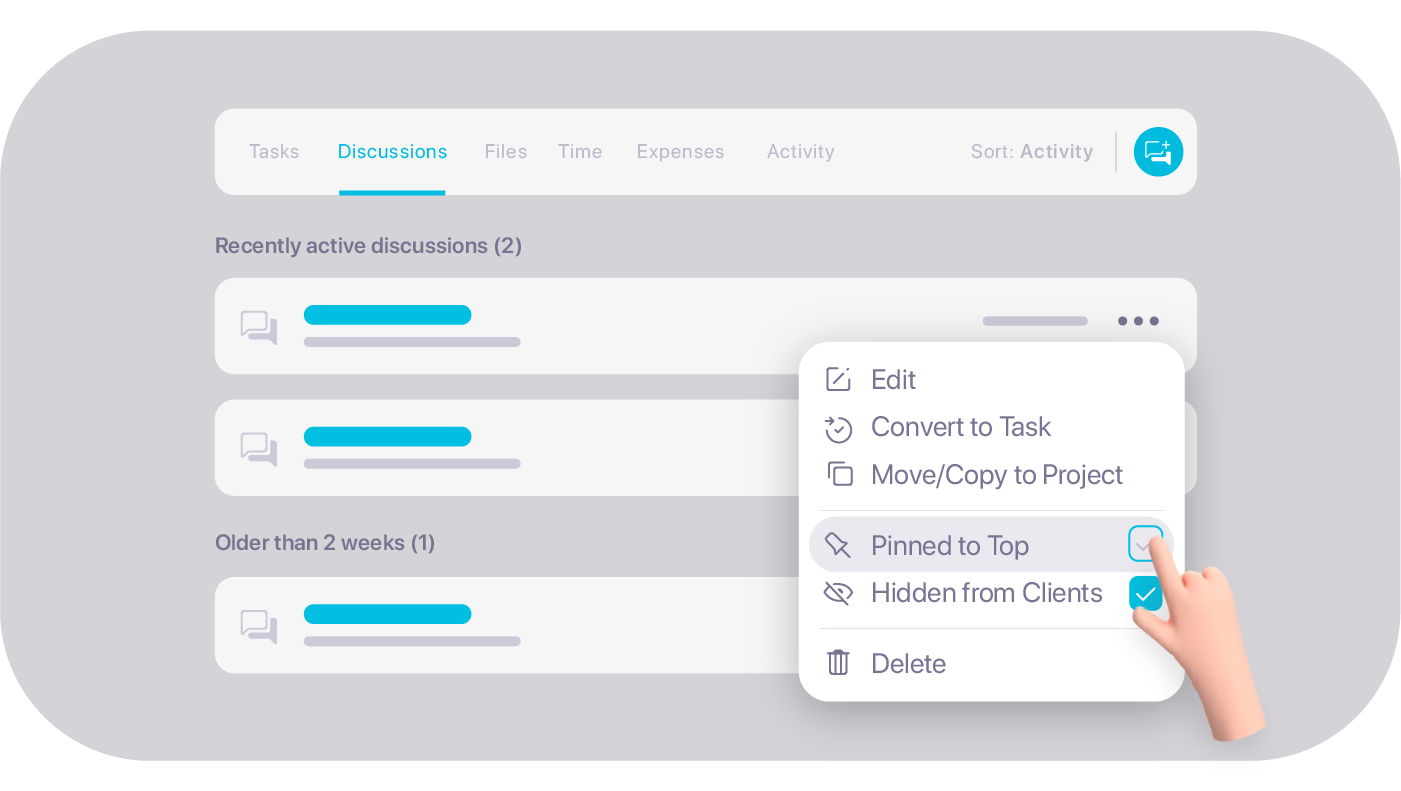Click the pin icon in menu
The width and height of the screenshot is (1401, 791).
837,545
